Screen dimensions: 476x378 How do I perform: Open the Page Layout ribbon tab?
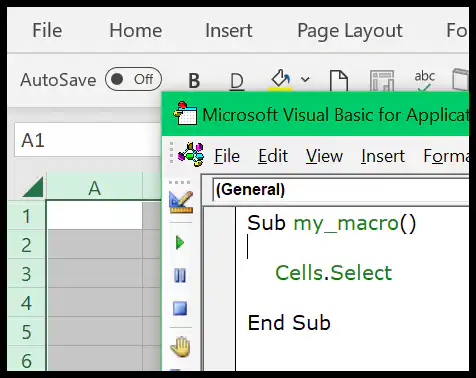coord(350,31)
